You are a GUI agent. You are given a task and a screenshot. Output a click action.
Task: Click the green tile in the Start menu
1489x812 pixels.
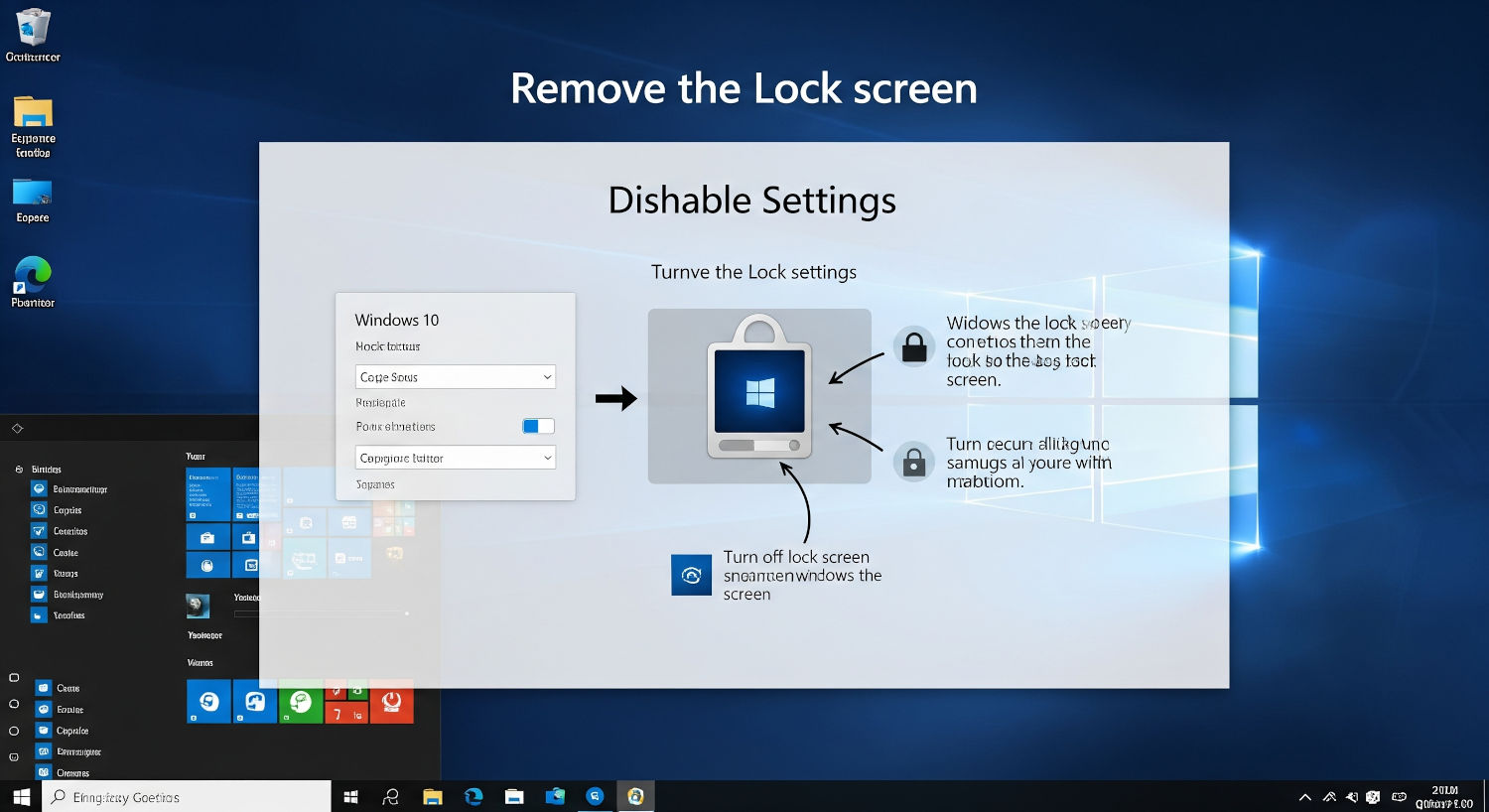point(301,703)
